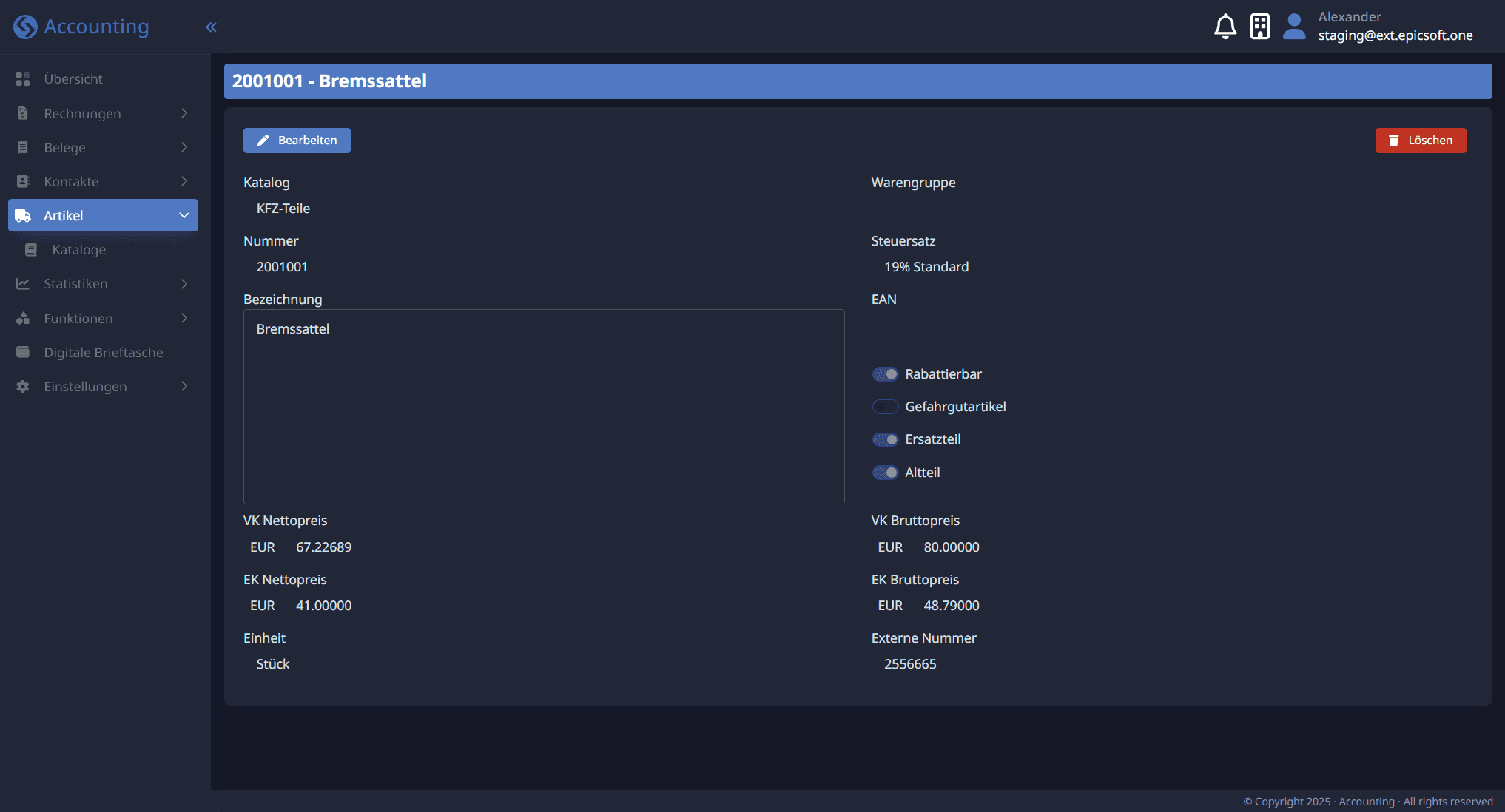
Task: Toggle the Ersatzteil switch
Action: pos(885,439)
